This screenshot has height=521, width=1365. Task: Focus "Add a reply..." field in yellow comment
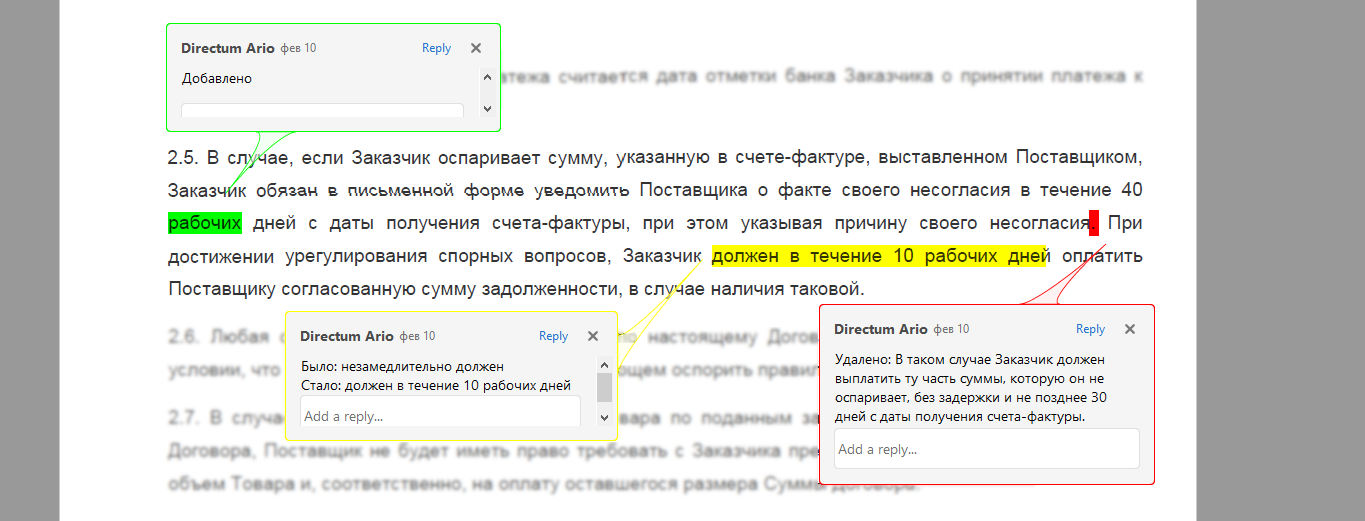click(x=440, y=415)
